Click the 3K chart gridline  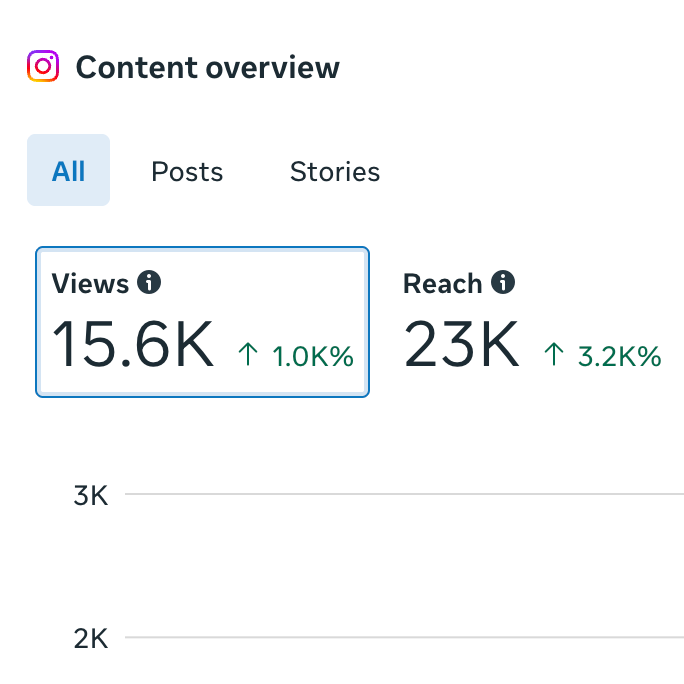(x=404, y=494)
